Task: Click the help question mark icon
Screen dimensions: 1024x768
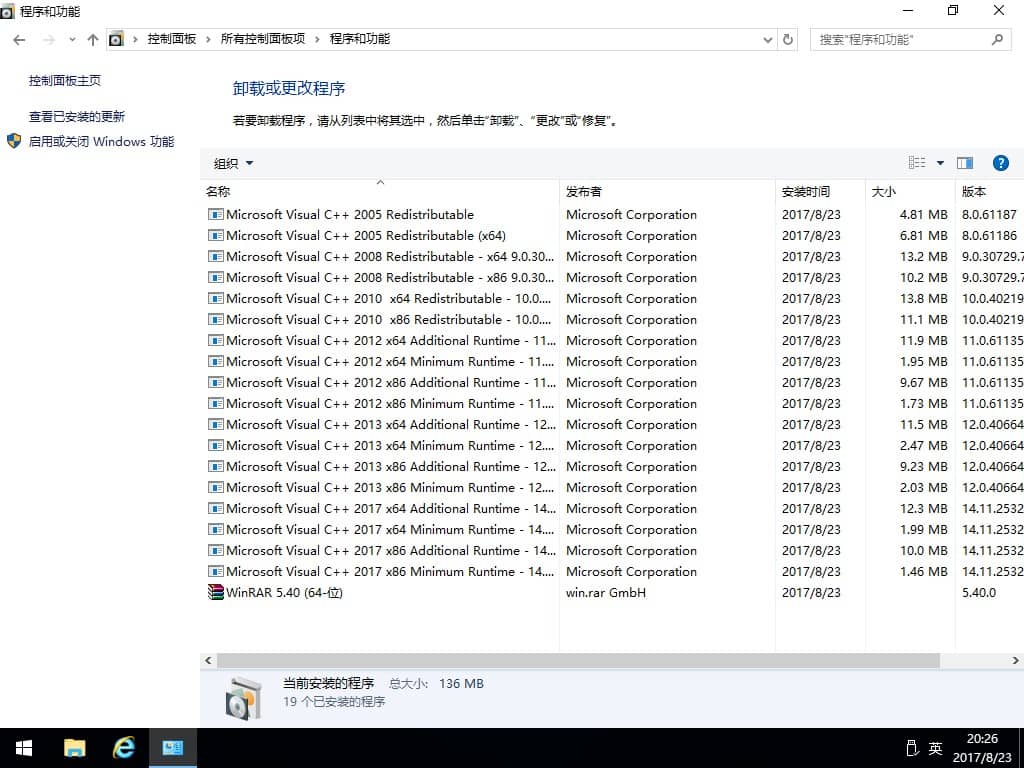Action: [x=1000, y=163]
